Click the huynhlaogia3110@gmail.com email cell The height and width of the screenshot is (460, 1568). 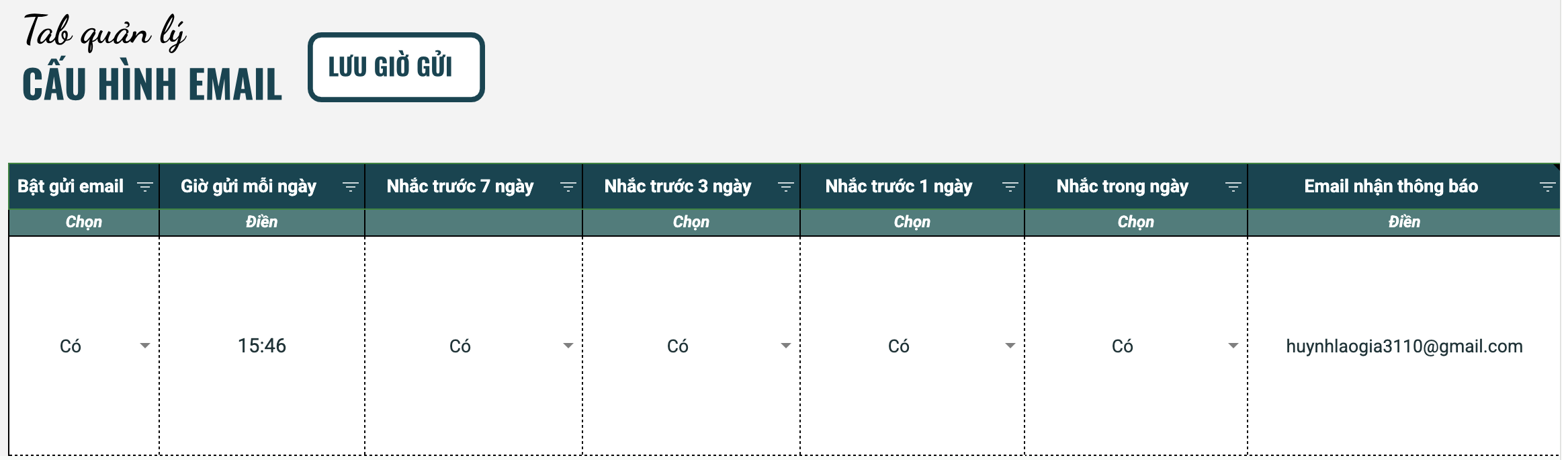coord(1404,346)
